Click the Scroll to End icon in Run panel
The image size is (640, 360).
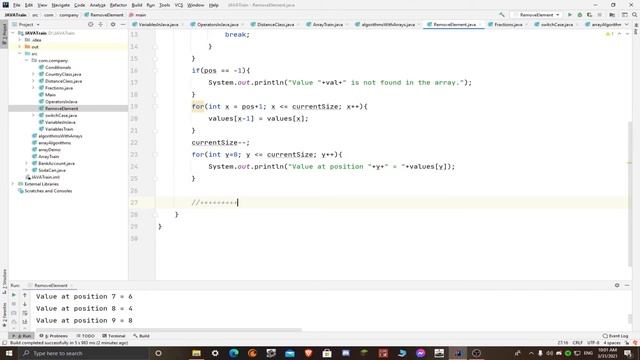coord(25,322)
